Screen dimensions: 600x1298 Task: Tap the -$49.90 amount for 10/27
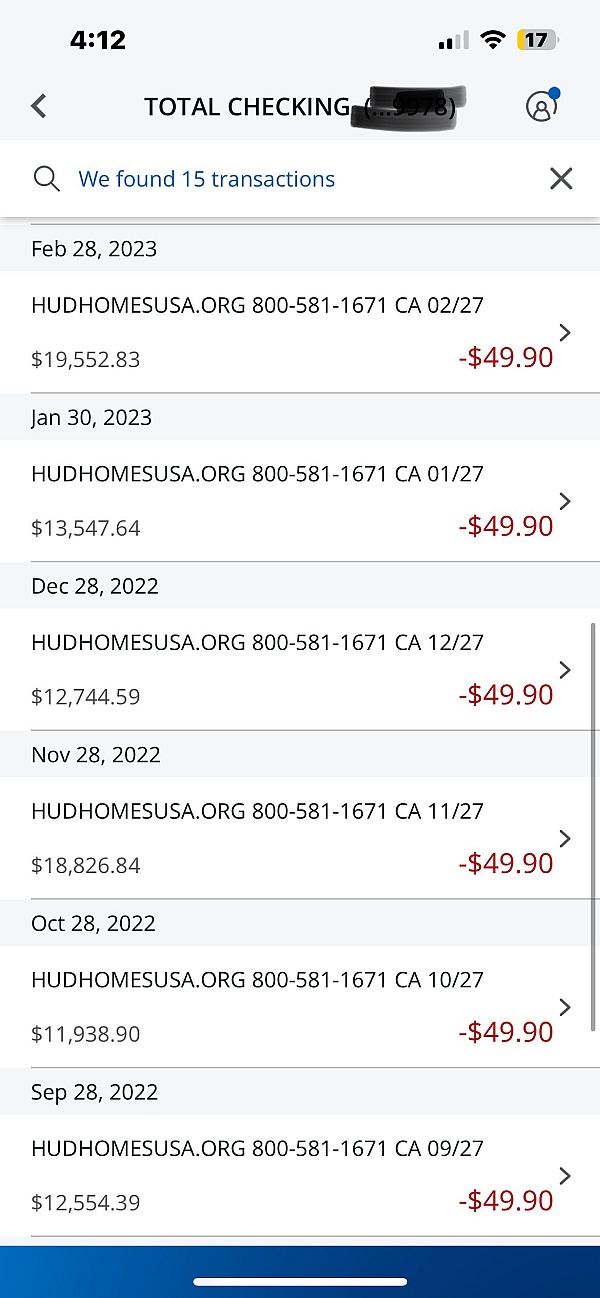[506, 1032]
